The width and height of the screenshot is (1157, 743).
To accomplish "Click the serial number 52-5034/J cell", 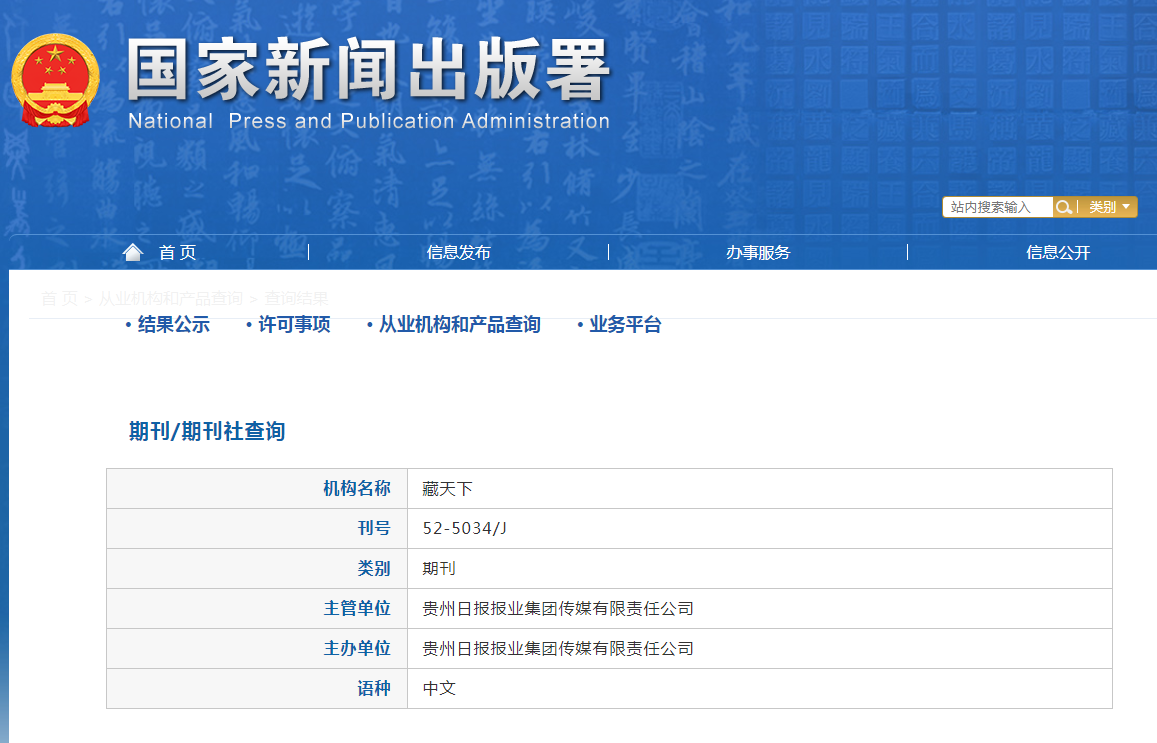I will 465,529.
